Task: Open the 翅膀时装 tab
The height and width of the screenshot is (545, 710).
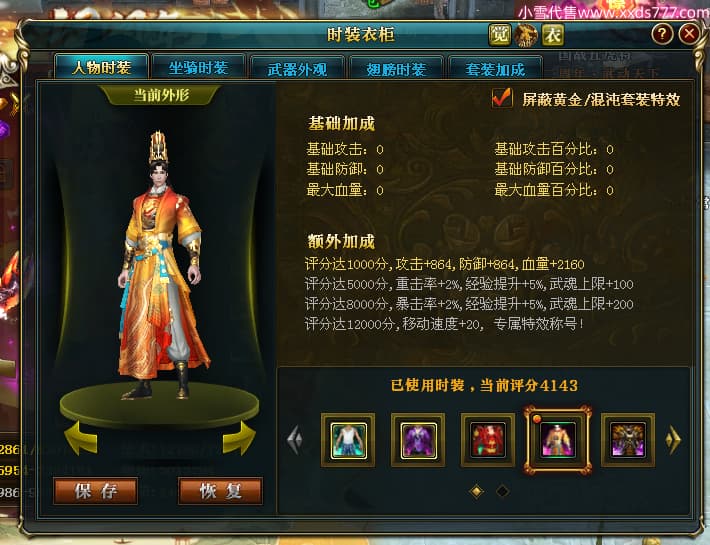Action: [x=396, y=69]
